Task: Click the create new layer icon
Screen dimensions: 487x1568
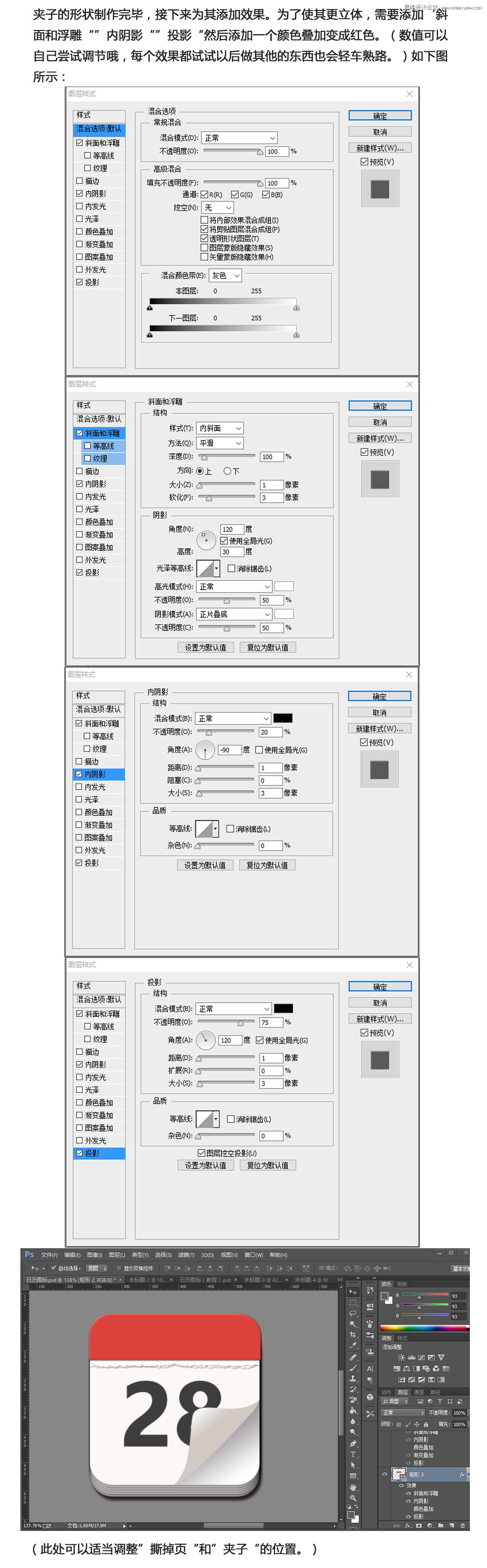Action: click(x=451, y=1526)
